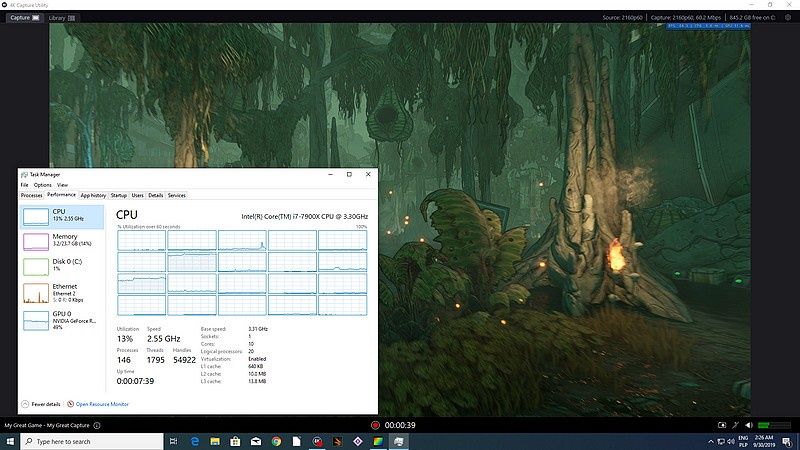Open the Mail app from the taskbar
The height and width of the screenshot is (450, 800).
(256, 441)
